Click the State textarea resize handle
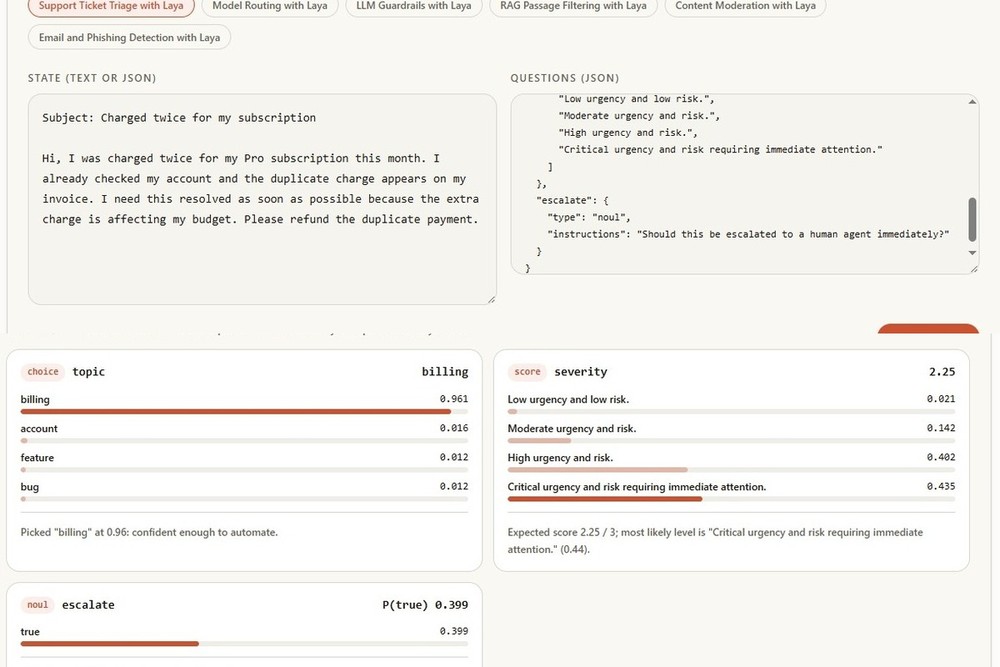The height and width of the screenshot is (667, 1000). [491, 299]
